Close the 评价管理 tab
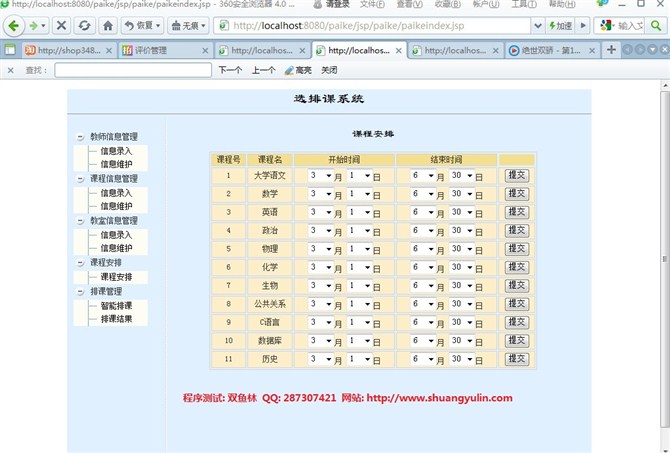 205,50
